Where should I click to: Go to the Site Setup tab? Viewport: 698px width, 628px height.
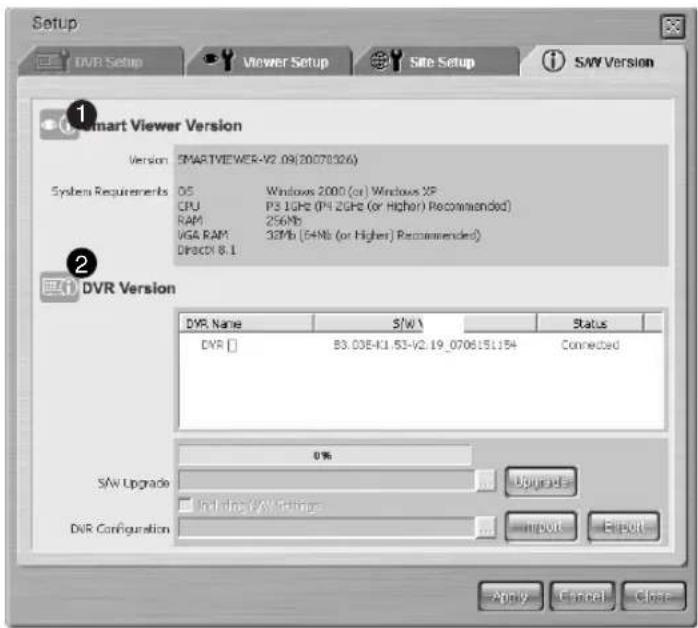438,61
